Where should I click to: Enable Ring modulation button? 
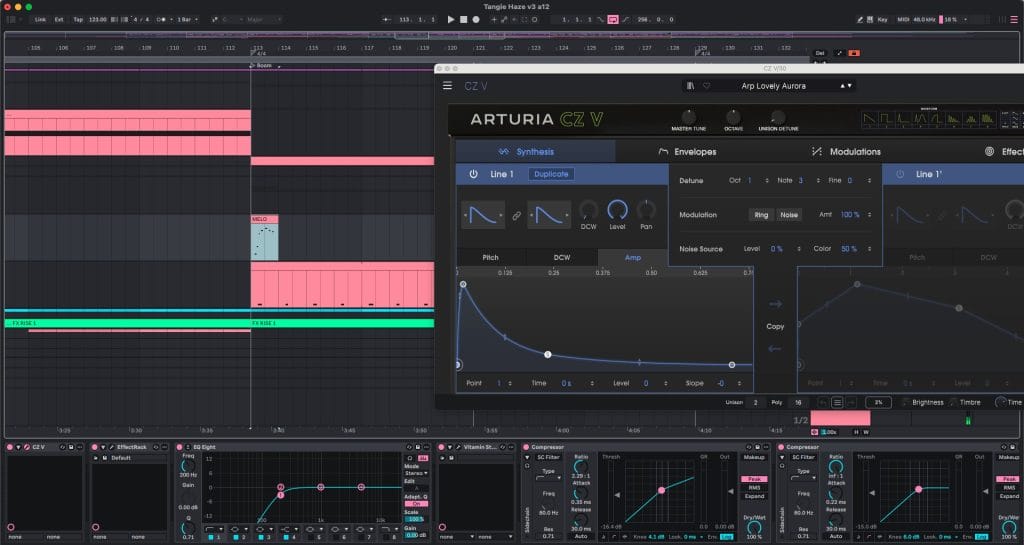761,215
